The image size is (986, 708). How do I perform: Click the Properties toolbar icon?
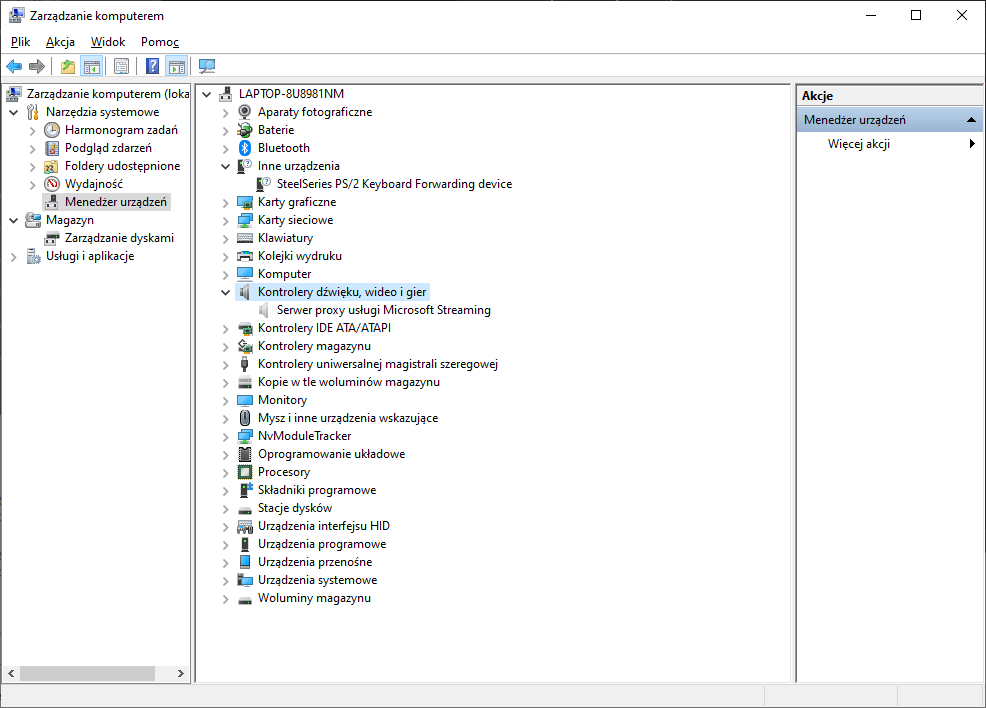pos(121,66)
